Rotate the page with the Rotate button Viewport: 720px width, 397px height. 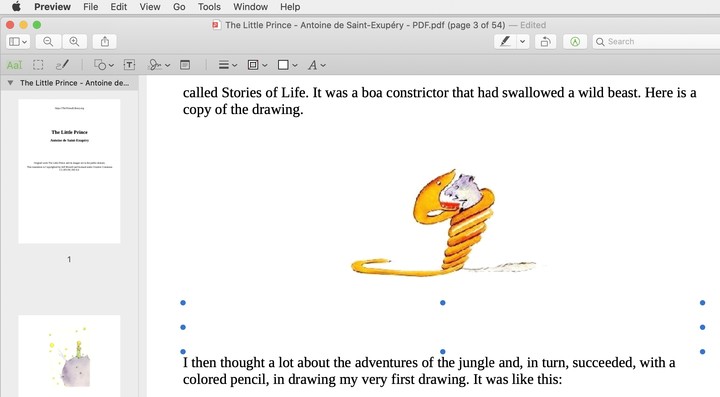pyautogui.click(x=545, y=42)
